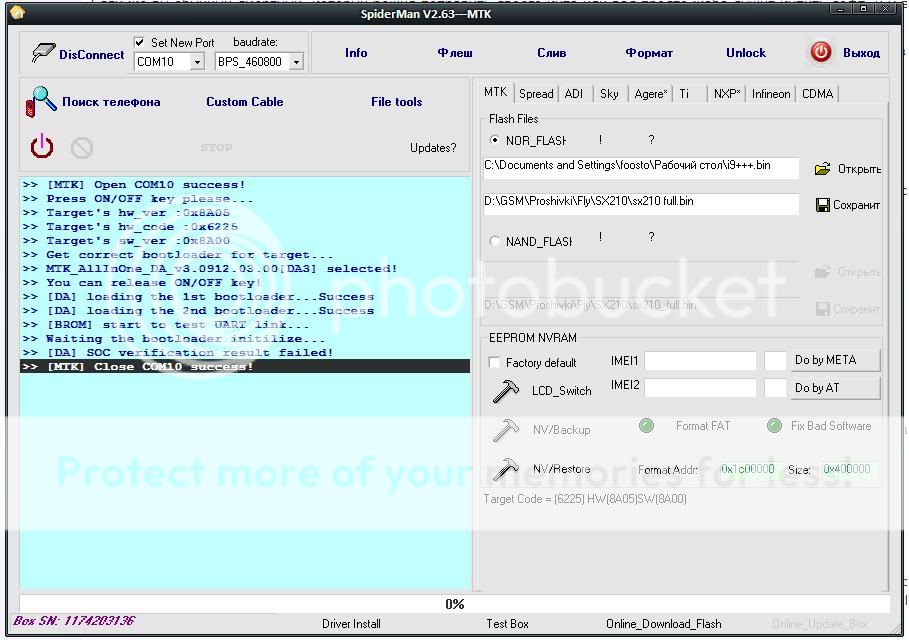The width and height of the screenshot is (909, 640).
Task: Click the Updates? link
Action: click(433, 148)
